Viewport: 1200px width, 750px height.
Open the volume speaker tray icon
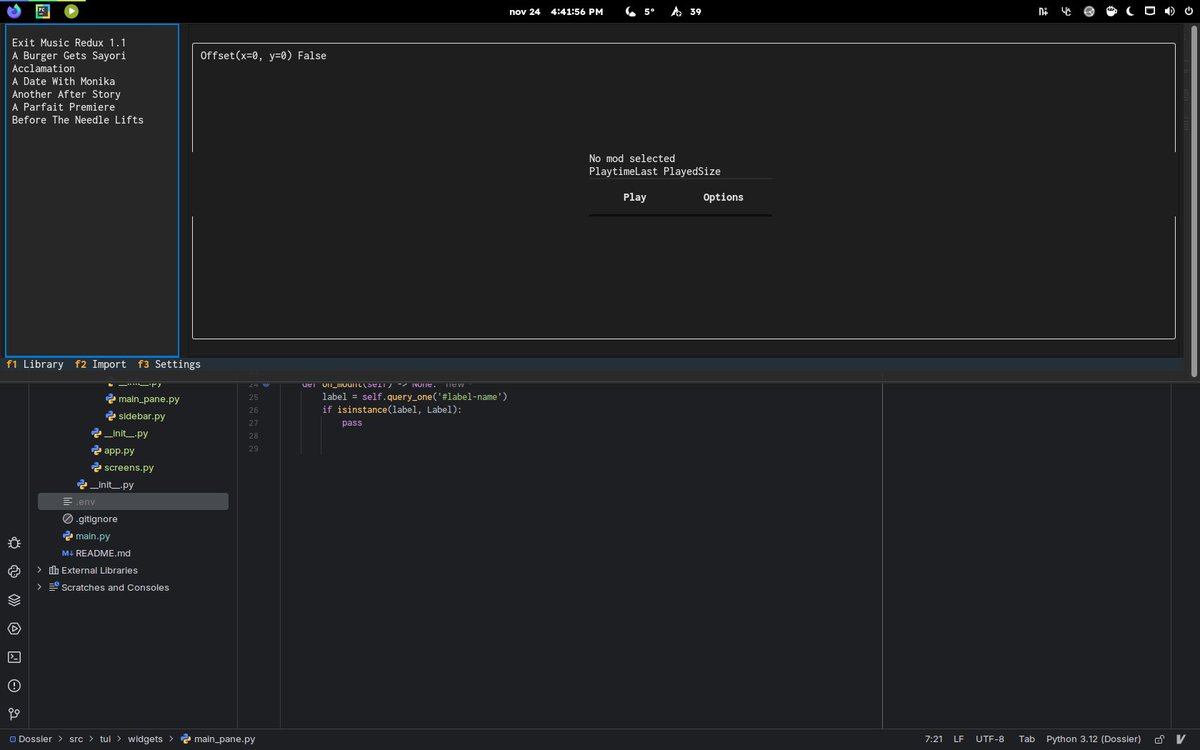tap(1169, 12)
